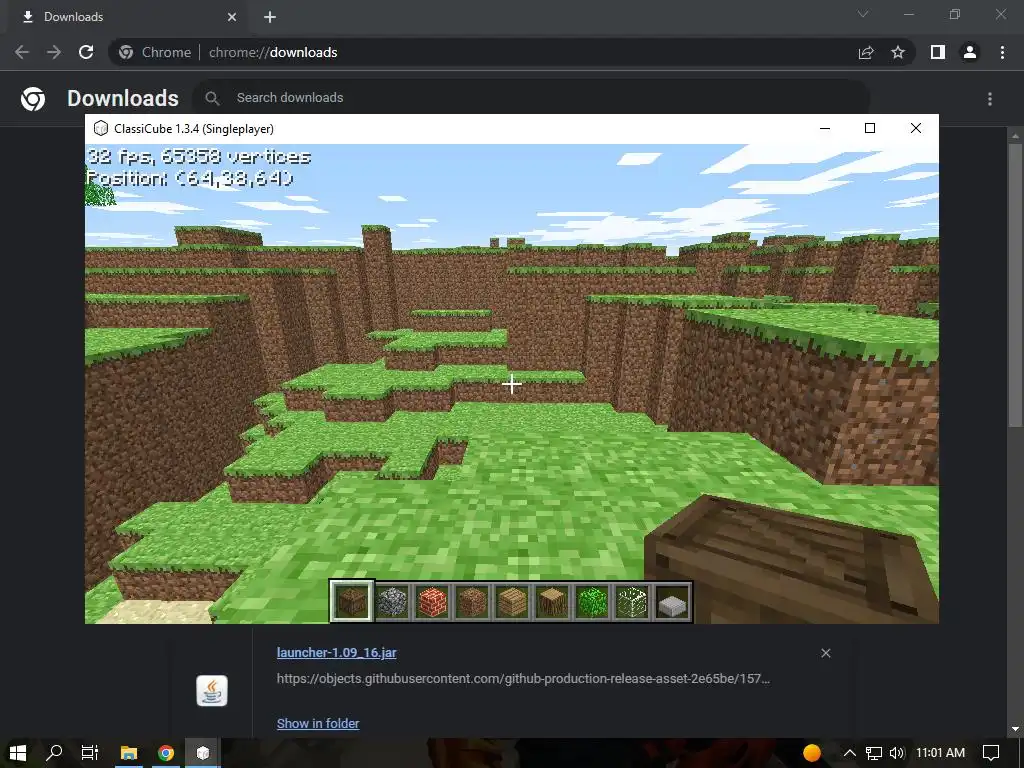This screenshot has width=1024, height=768.
Task: Select the wooden planks block in the hotbar
Action: [x=512, y=601]
